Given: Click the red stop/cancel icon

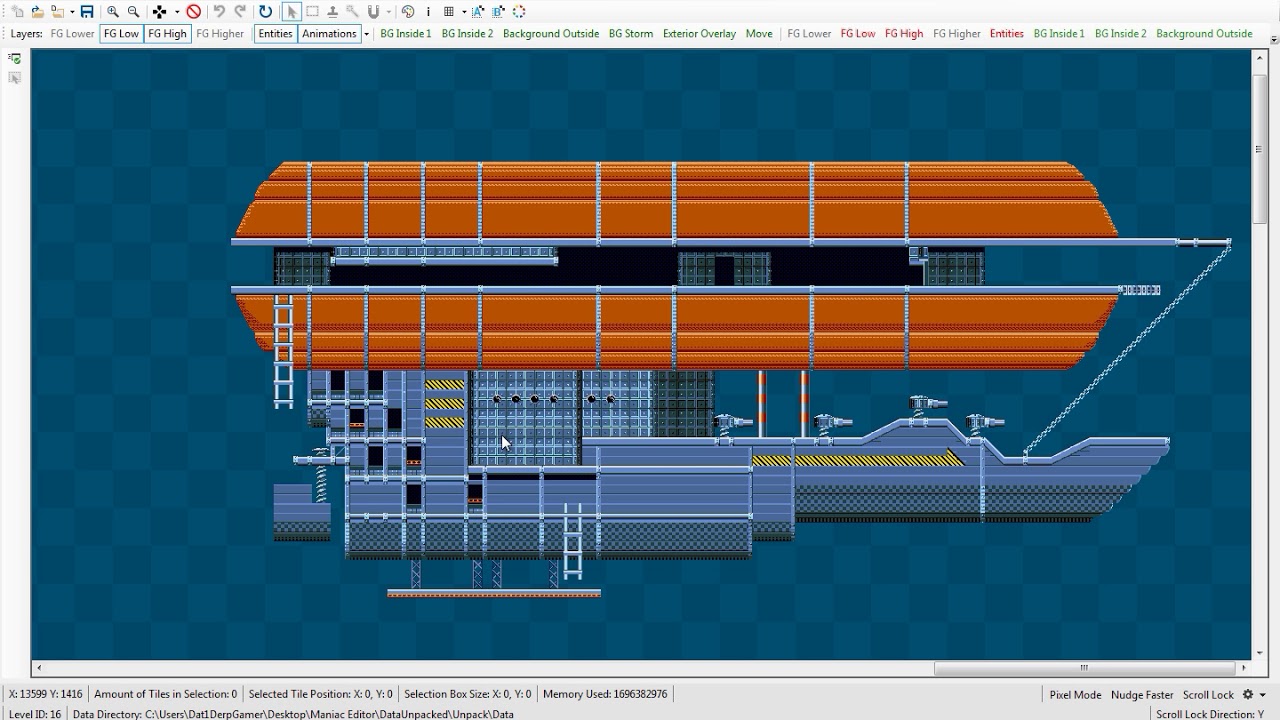Looking at the screenshot, I should [x=194, y=12].
